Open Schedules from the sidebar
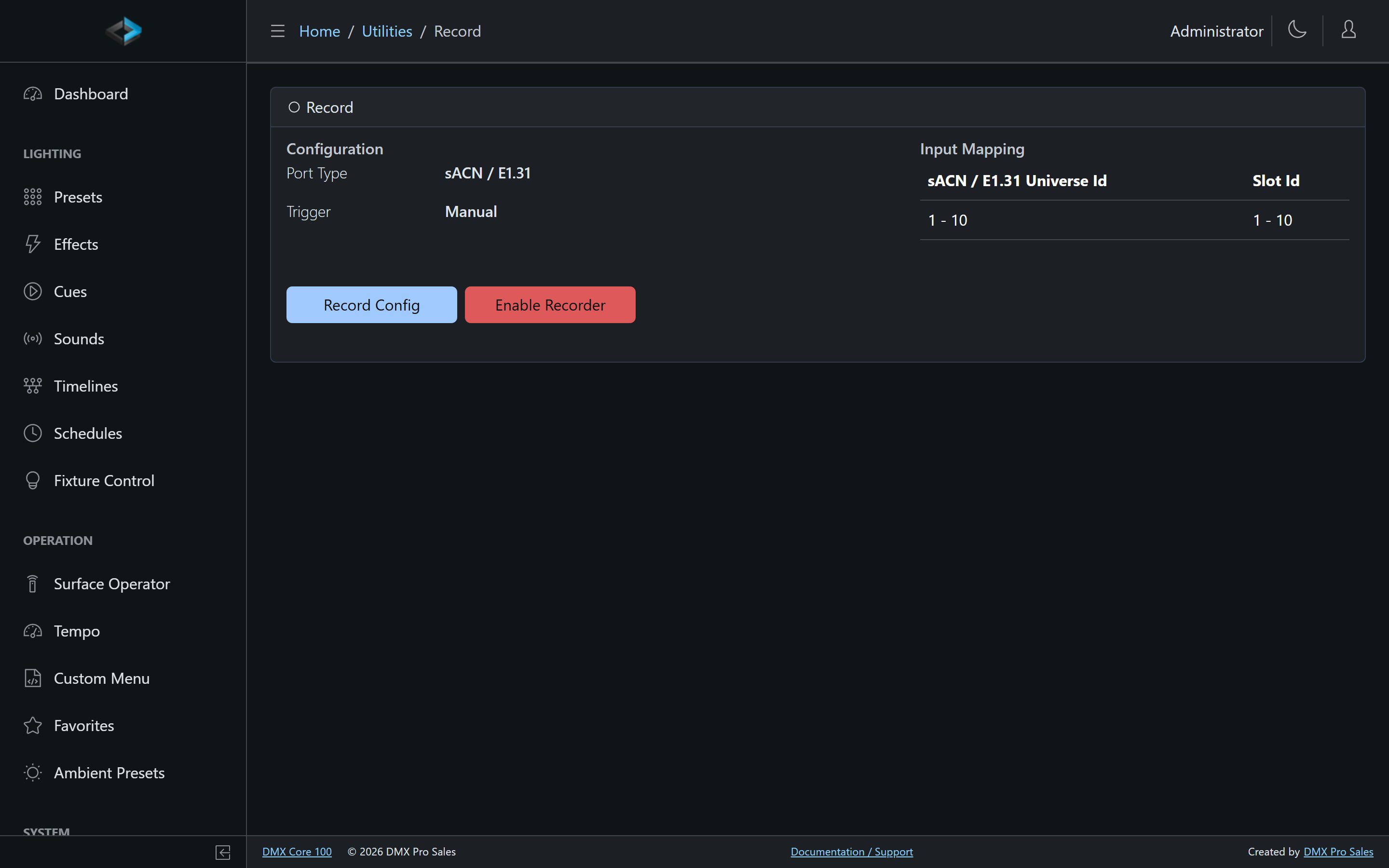The image size is (1389, 868). [123, 434]
